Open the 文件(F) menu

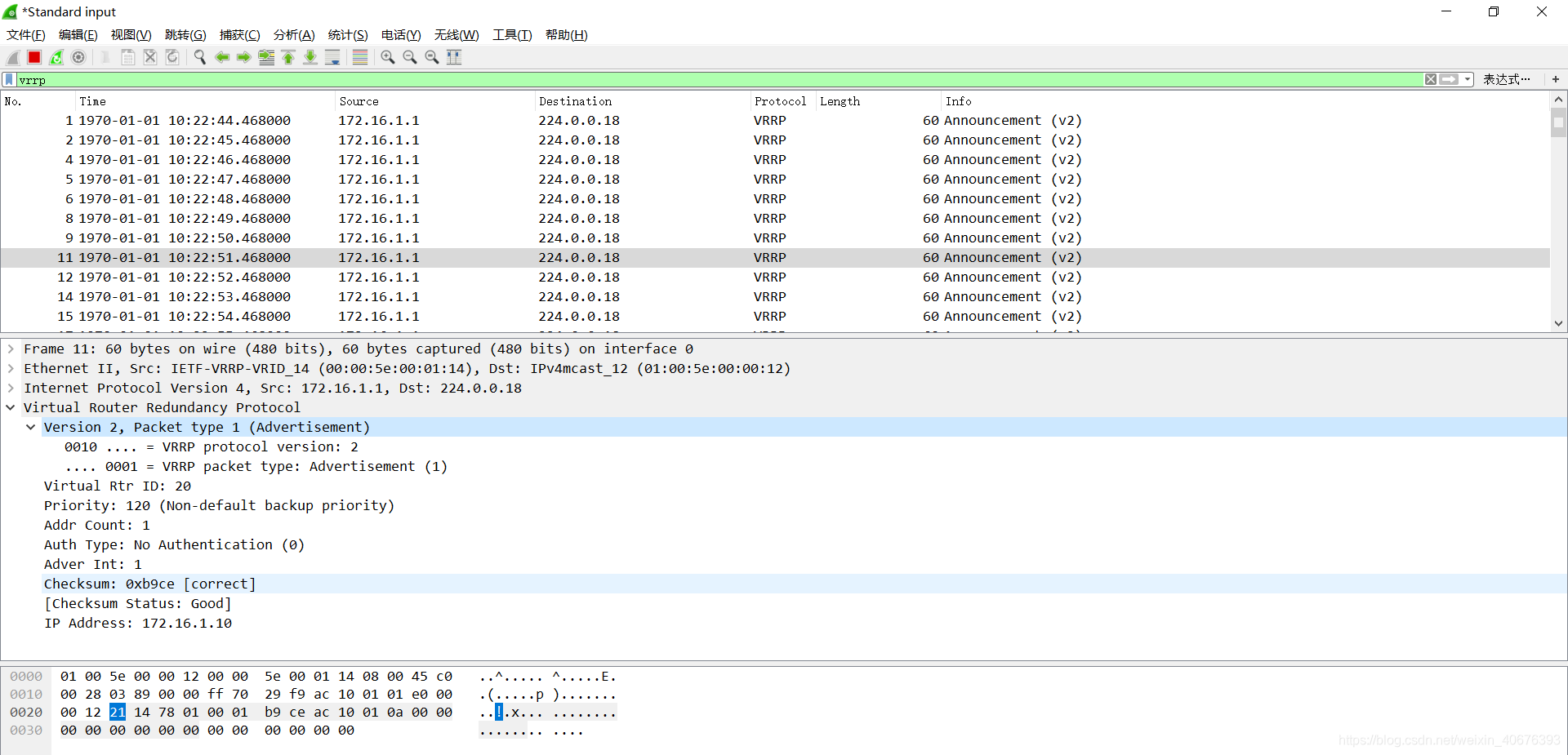(x=26, y=34)
